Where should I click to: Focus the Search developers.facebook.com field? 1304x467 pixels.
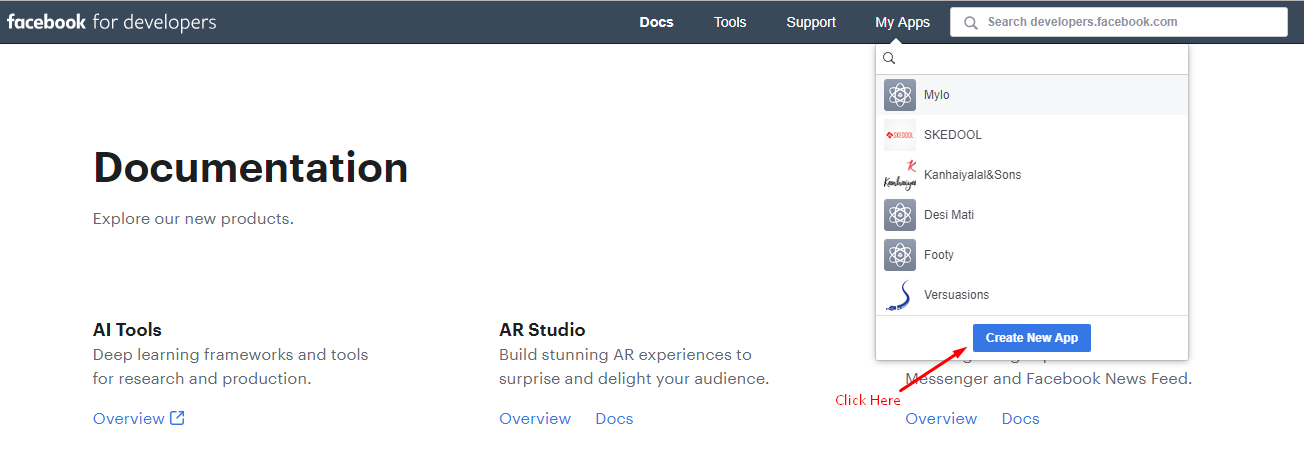point(1118,22)
